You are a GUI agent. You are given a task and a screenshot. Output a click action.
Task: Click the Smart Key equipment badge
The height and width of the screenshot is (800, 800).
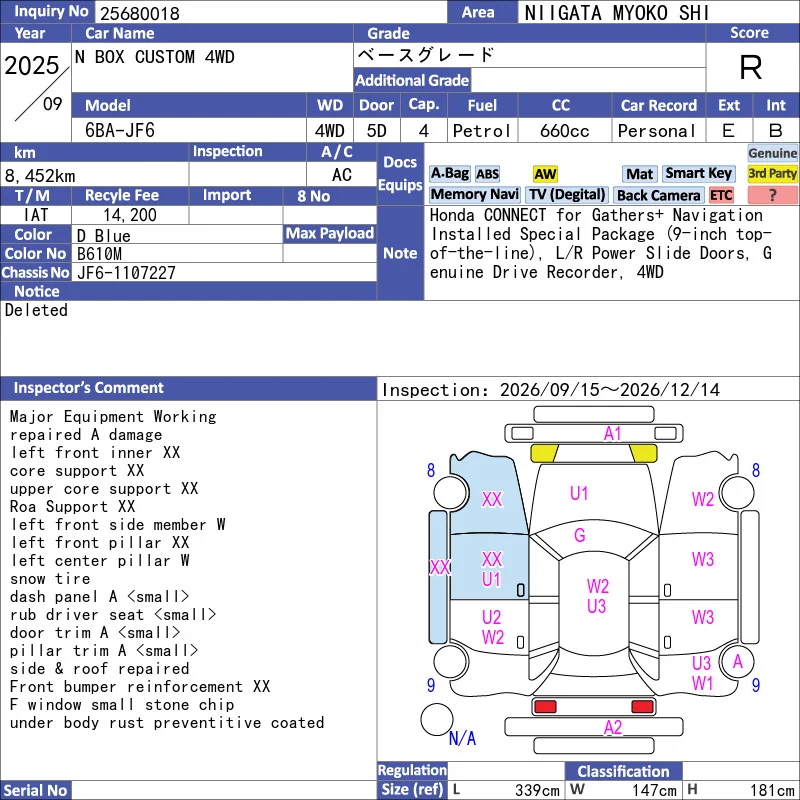pos(699,173)
